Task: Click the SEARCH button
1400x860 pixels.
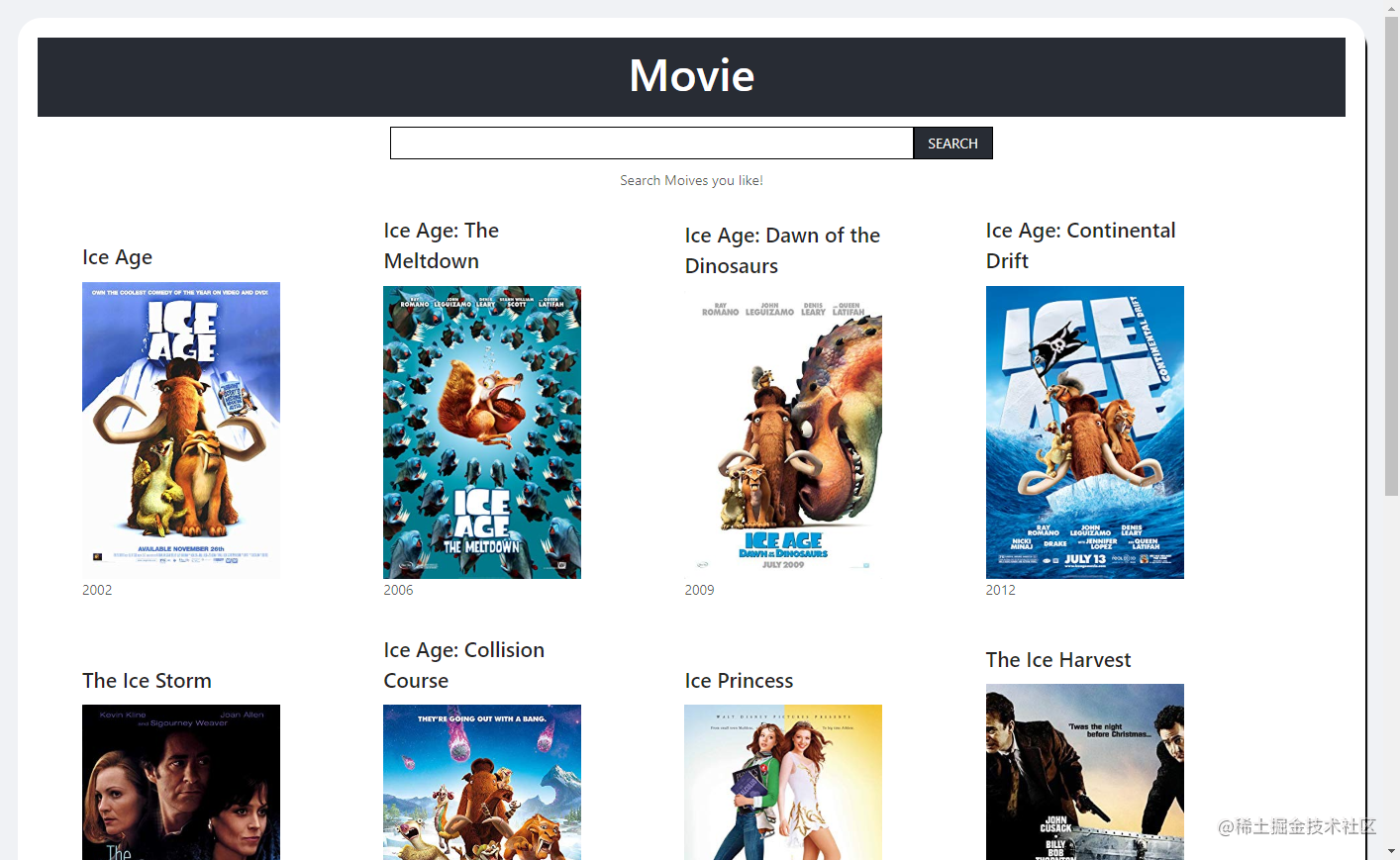Action: click(x=952, y=143)
